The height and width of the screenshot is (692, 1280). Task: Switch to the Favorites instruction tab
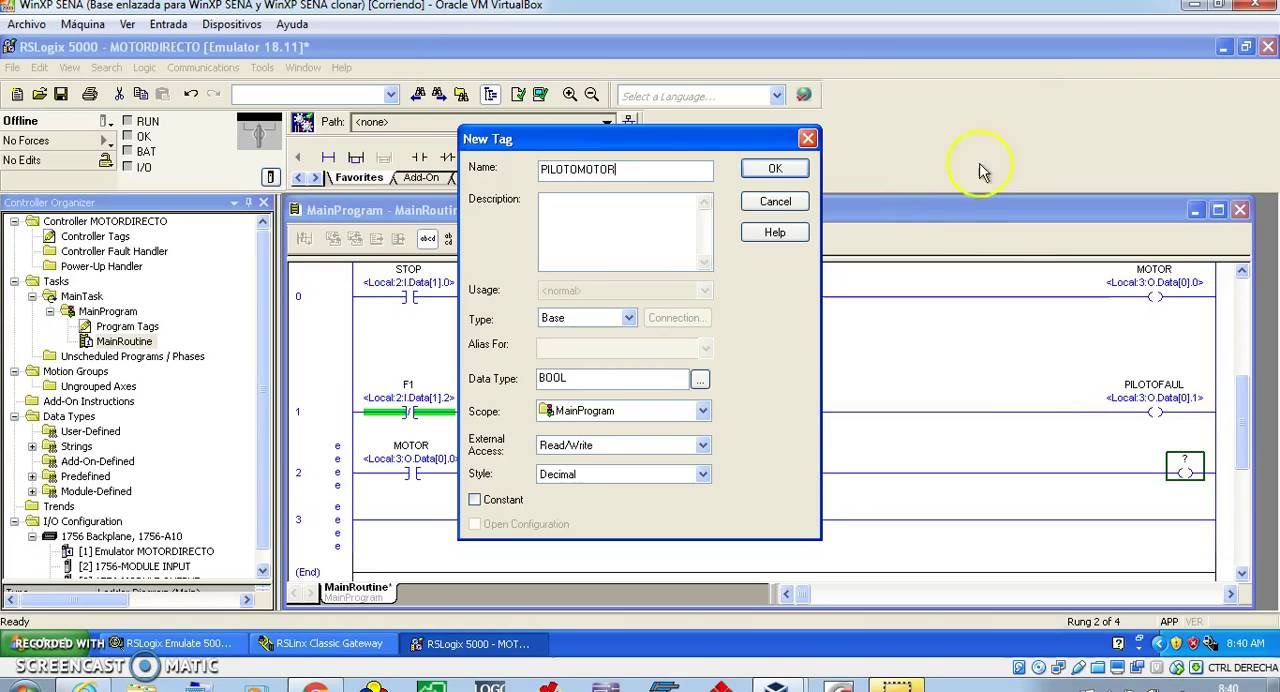click(359, 177)
